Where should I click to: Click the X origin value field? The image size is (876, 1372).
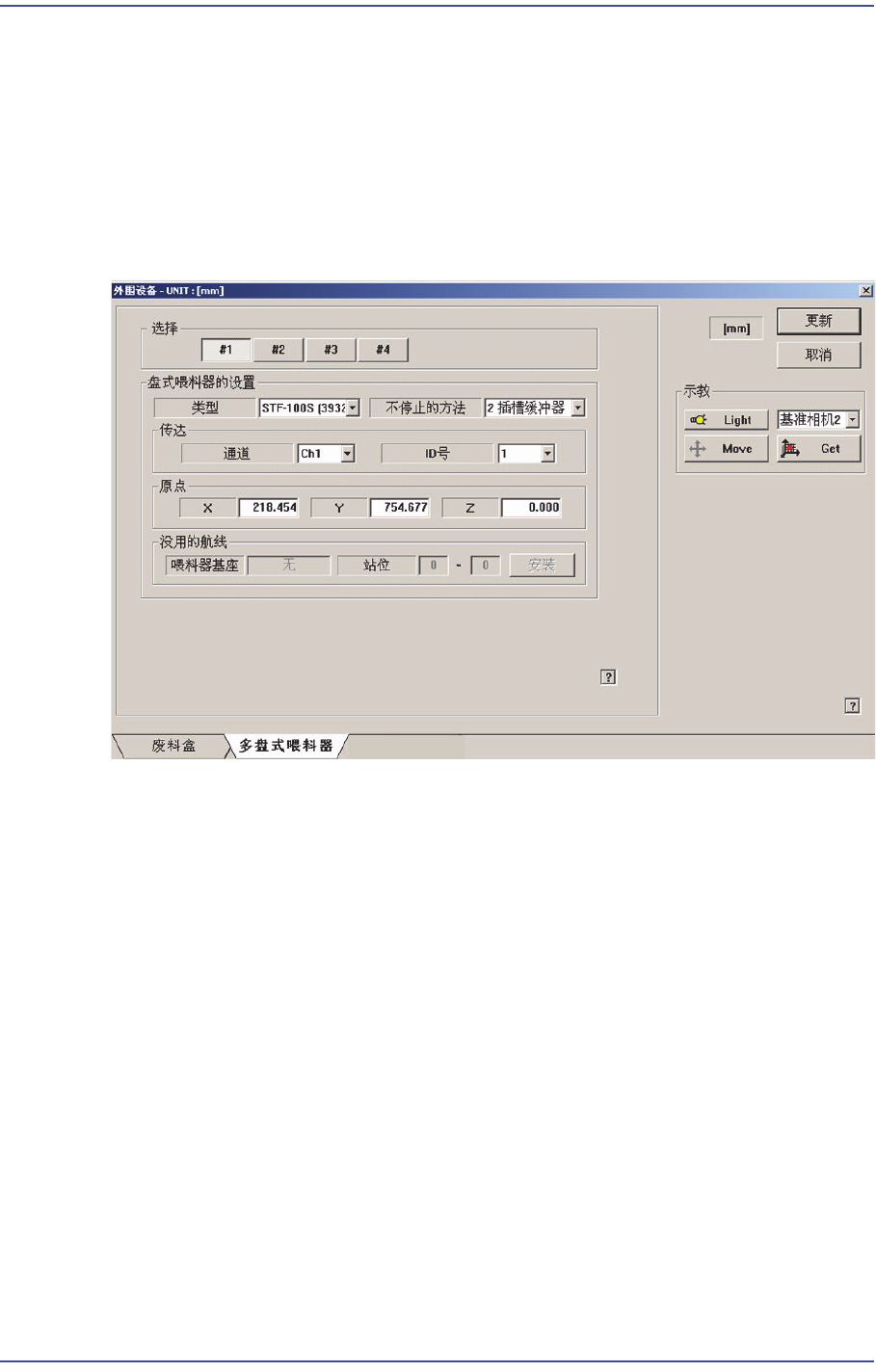pyautogui.click(x=269, y=508)
